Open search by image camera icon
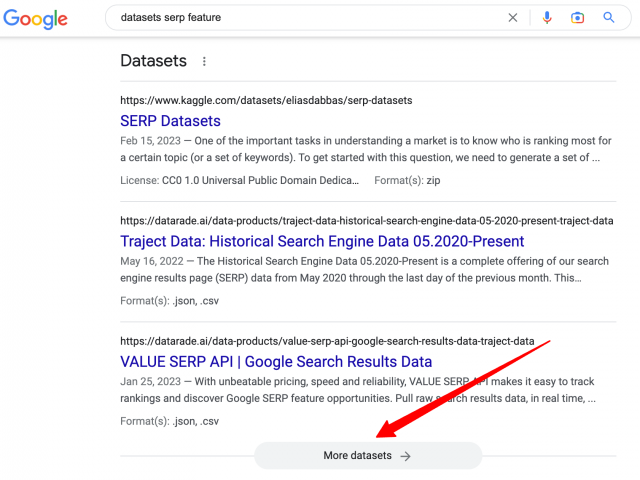 (x=577, y=18)
